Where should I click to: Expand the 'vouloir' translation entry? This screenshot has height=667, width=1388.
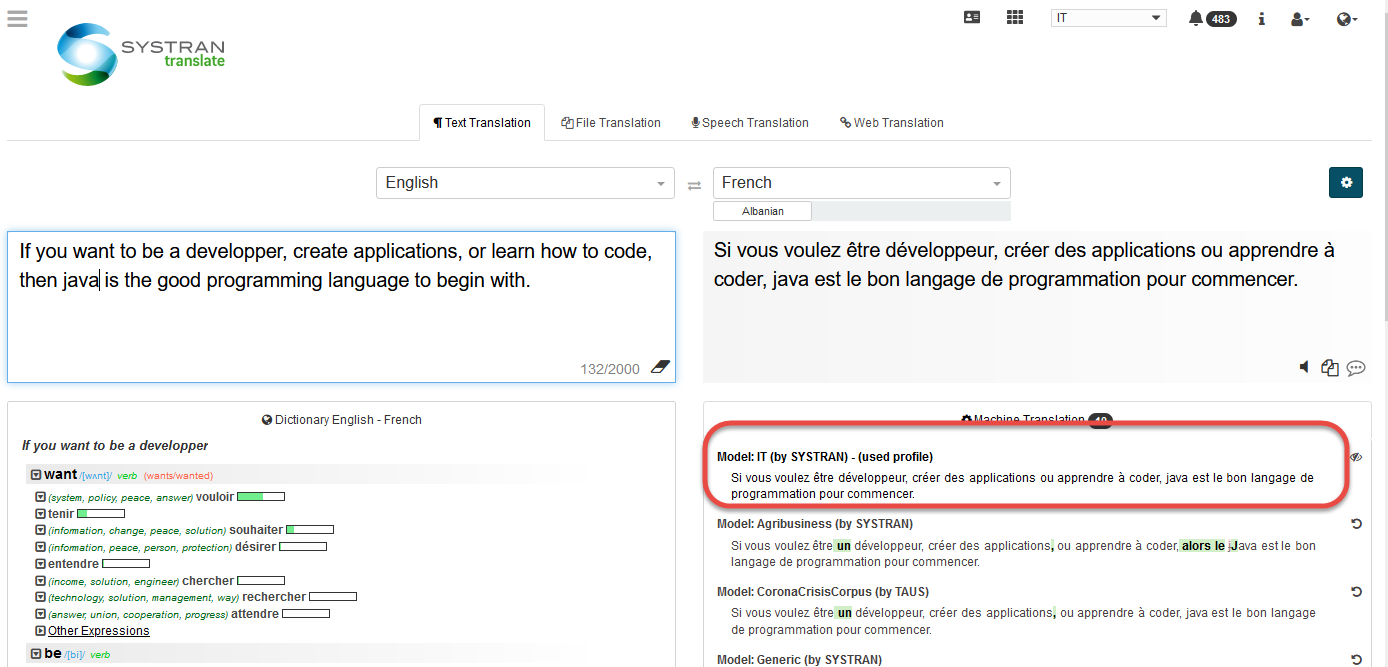click(40, 497)
